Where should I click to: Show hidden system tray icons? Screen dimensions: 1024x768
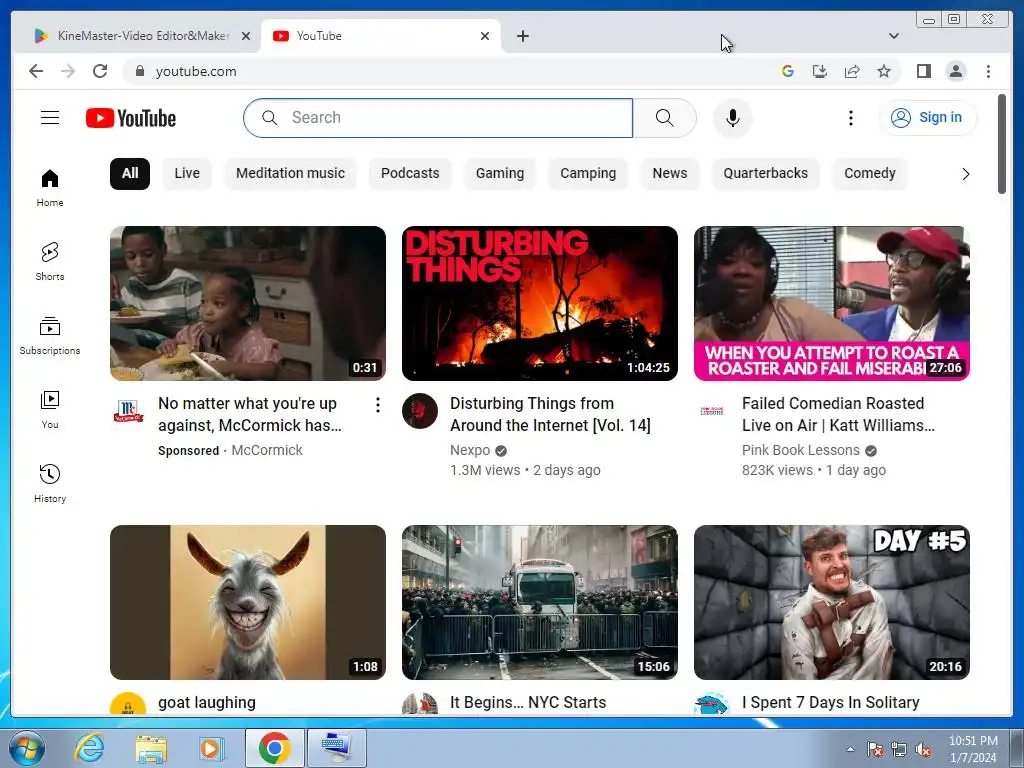[x=850, y=749]
